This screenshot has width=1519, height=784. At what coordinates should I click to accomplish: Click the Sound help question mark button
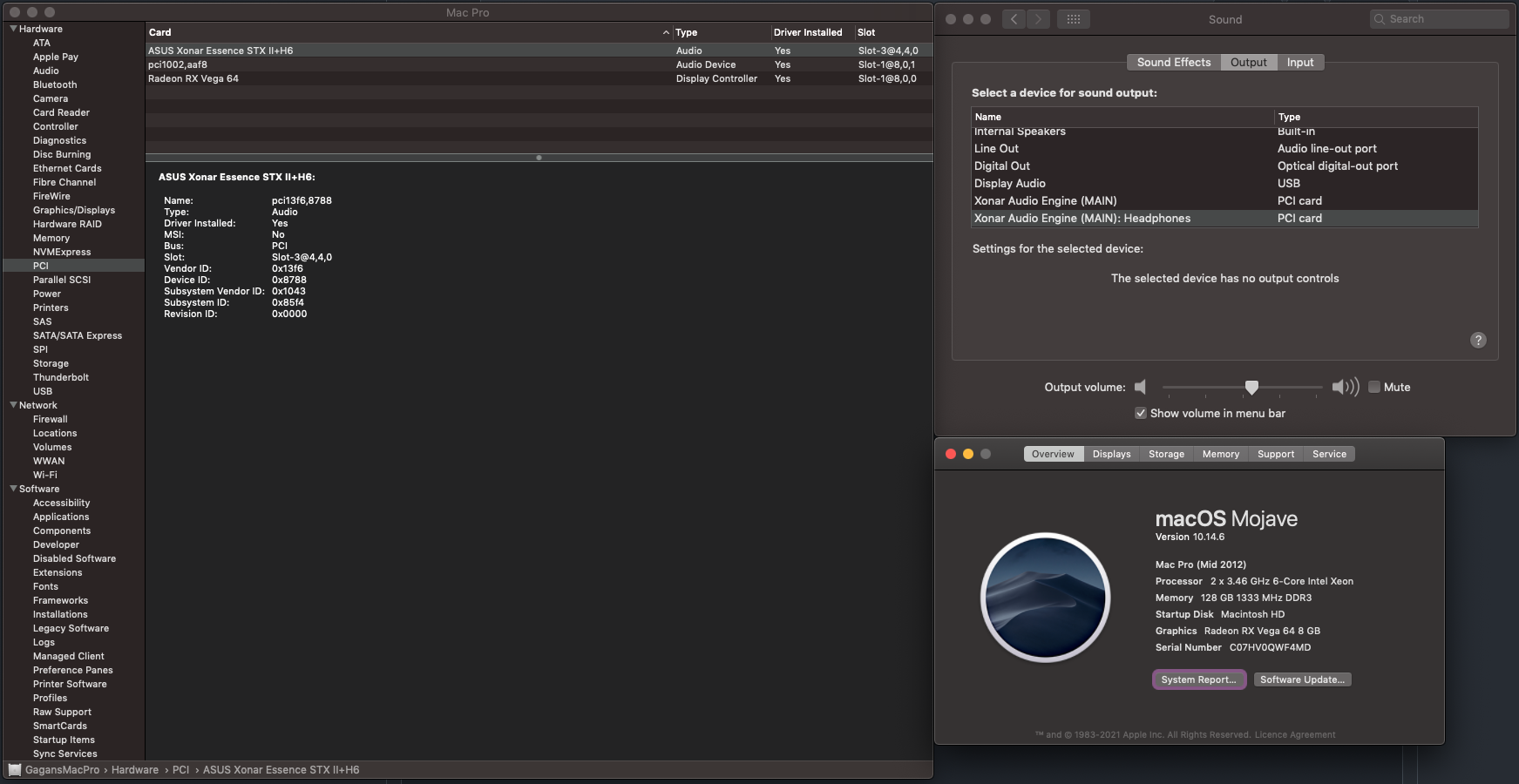coord(1478,340)
